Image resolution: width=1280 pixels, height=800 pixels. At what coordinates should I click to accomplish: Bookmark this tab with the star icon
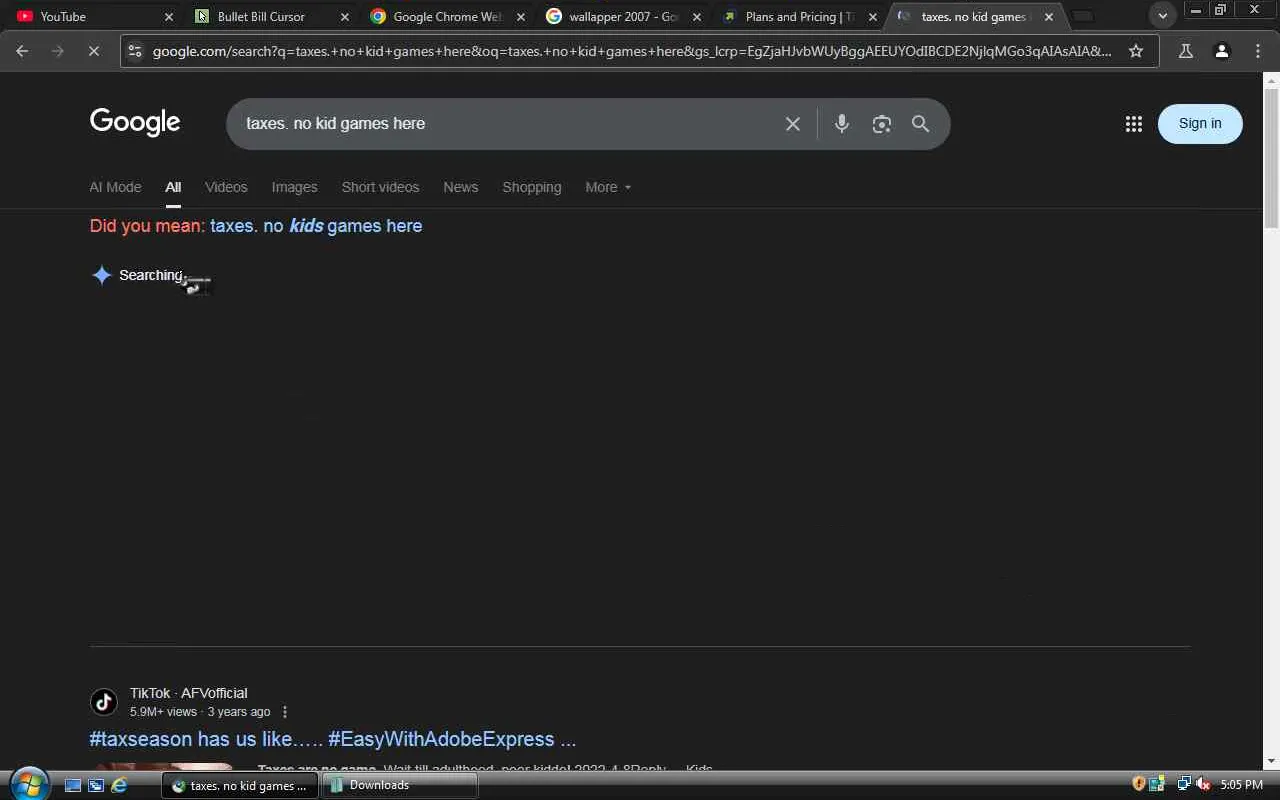1136,51
